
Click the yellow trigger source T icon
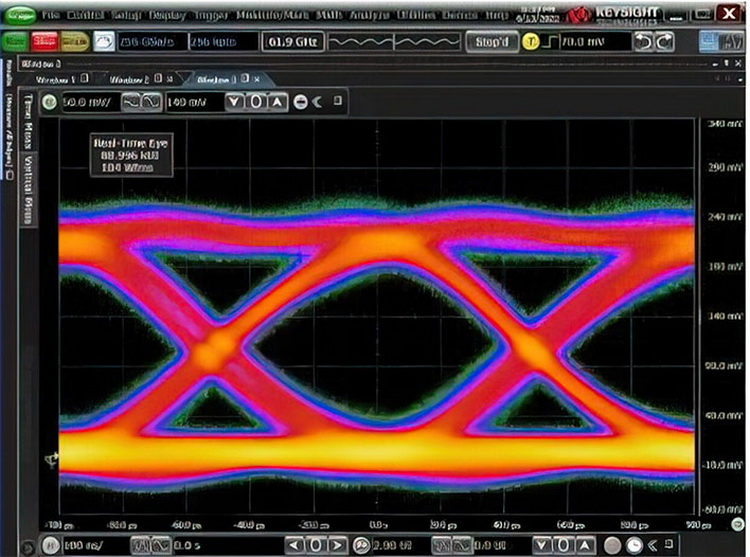point(531,42)
